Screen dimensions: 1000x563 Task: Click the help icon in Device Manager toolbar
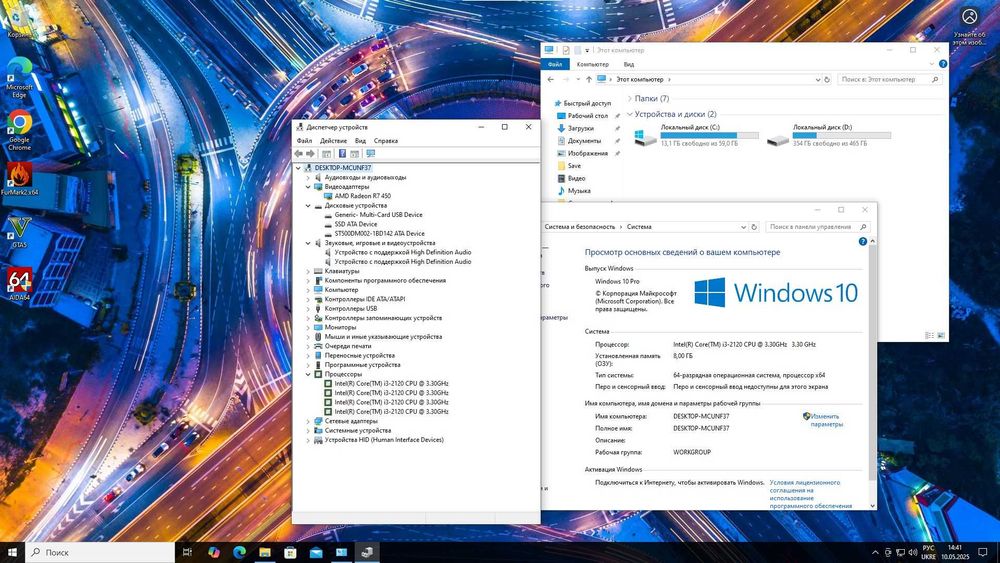pyautogui.click(x=342, y=154)
